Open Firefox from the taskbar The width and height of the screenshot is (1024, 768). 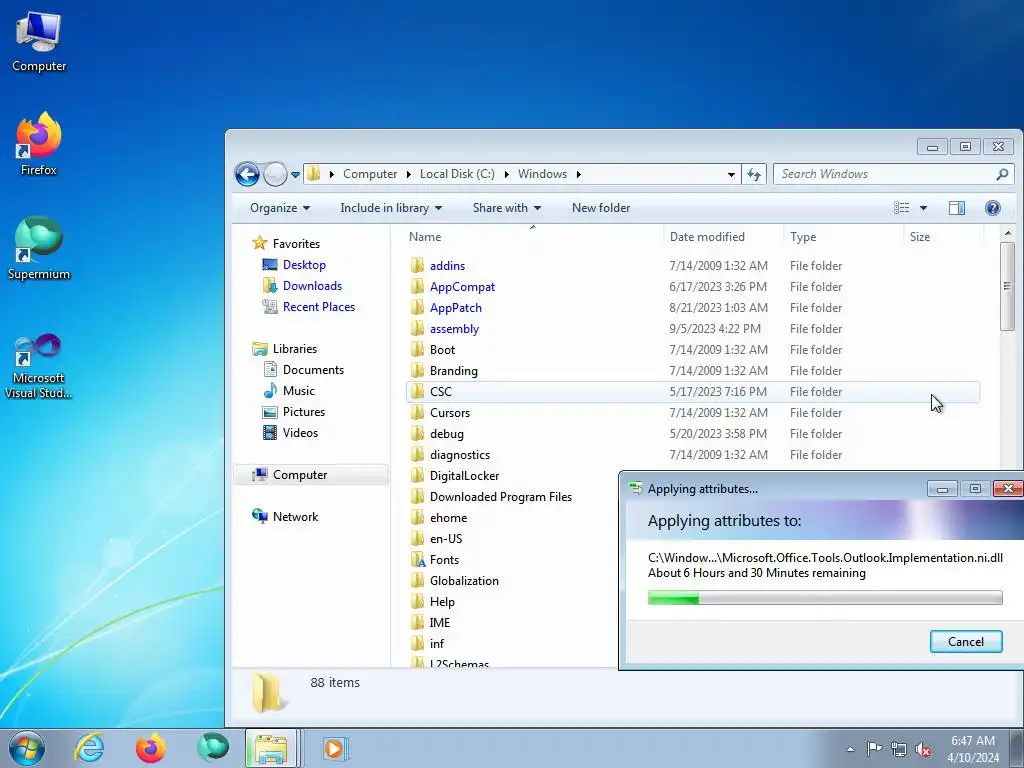[151, 748]
